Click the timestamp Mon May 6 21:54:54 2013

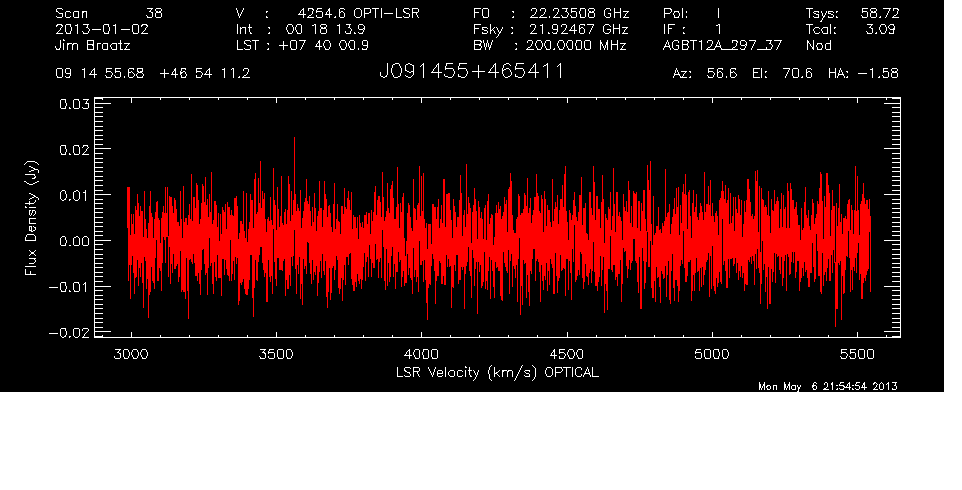(x=828, y=386)
